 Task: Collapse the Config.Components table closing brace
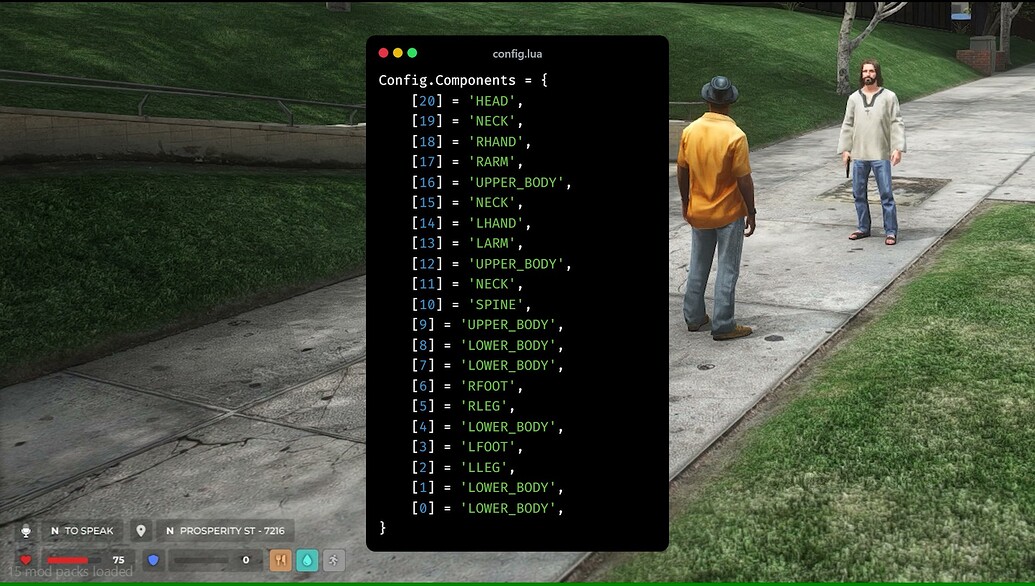pyautogui.click(x=383, y=528)
